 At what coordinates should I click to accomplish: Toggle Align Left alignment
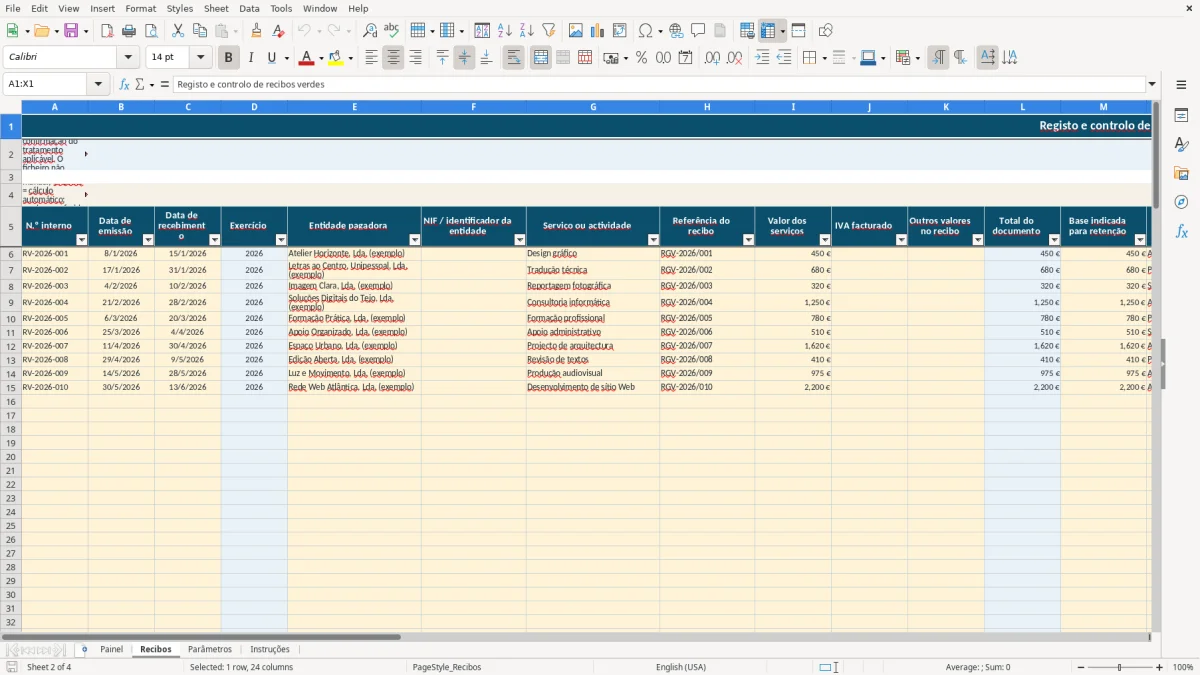click(x=371, y=58)
